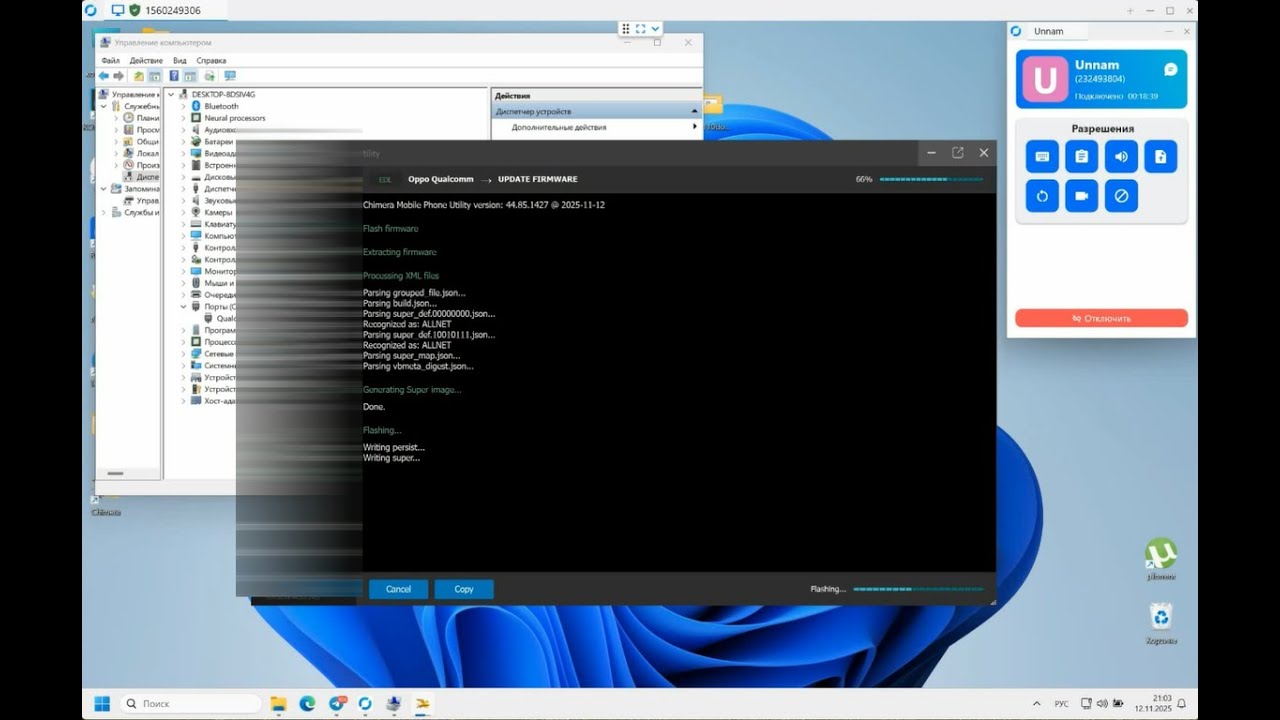
Task: Select Bluetooth in the device tree
Action: pos(221,106)
